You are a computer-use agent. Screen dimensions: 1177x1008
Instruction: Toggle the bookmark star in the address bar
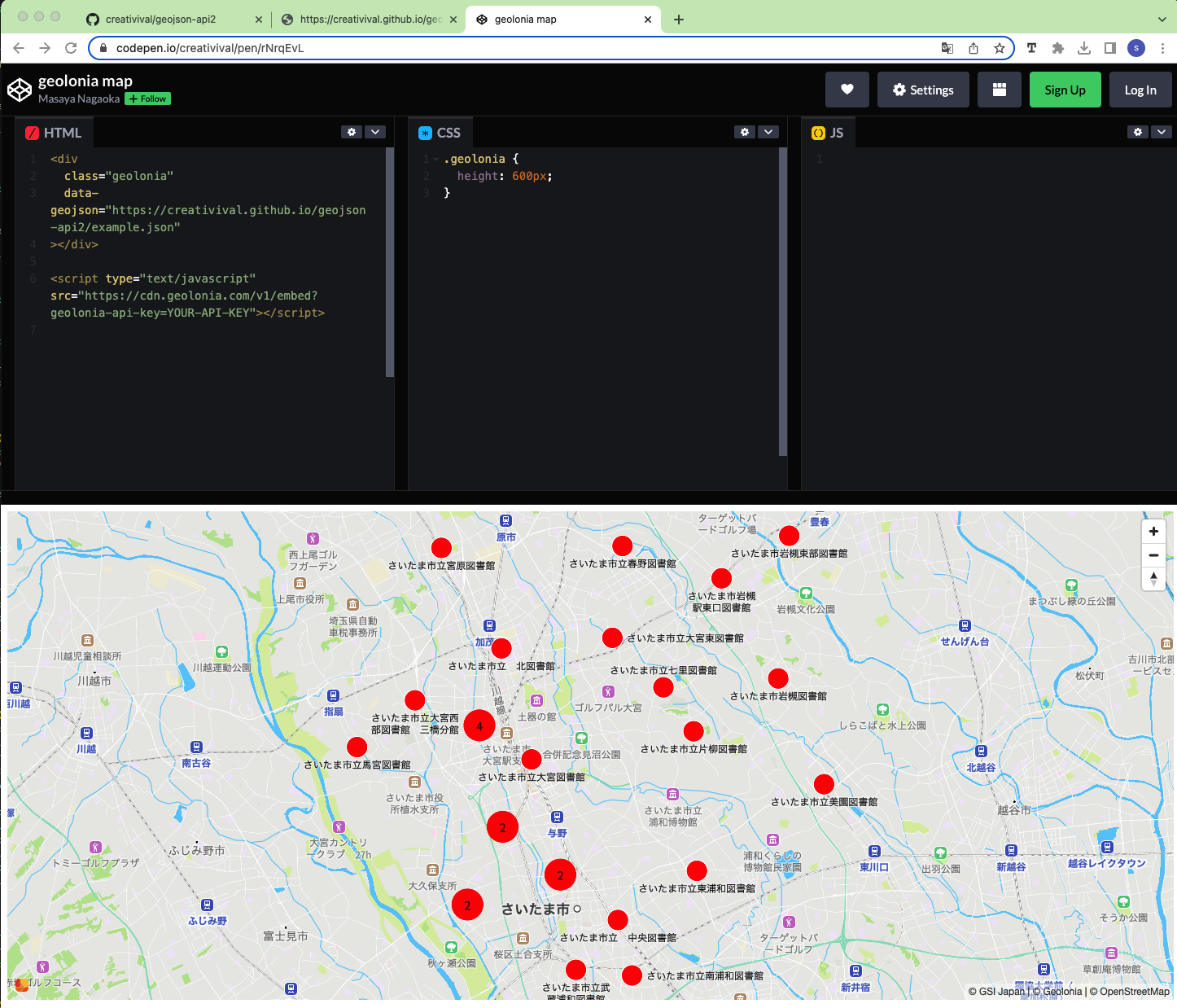(999, 48)
